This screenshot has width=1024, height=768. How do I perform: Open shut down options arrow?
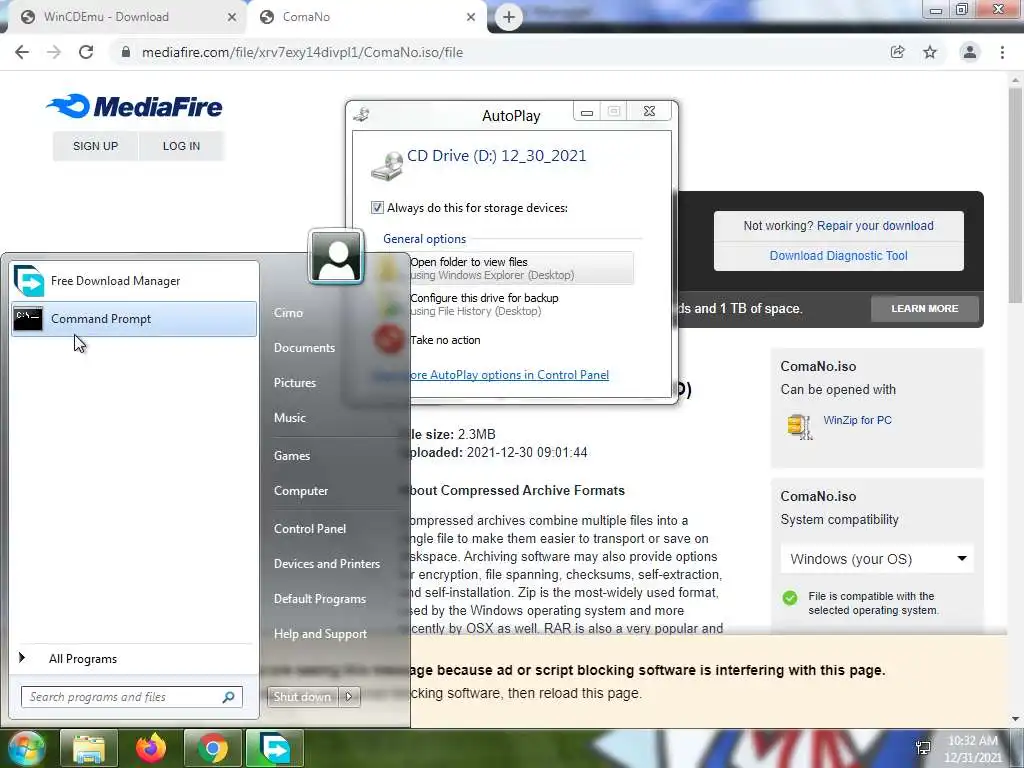(349, 697)
